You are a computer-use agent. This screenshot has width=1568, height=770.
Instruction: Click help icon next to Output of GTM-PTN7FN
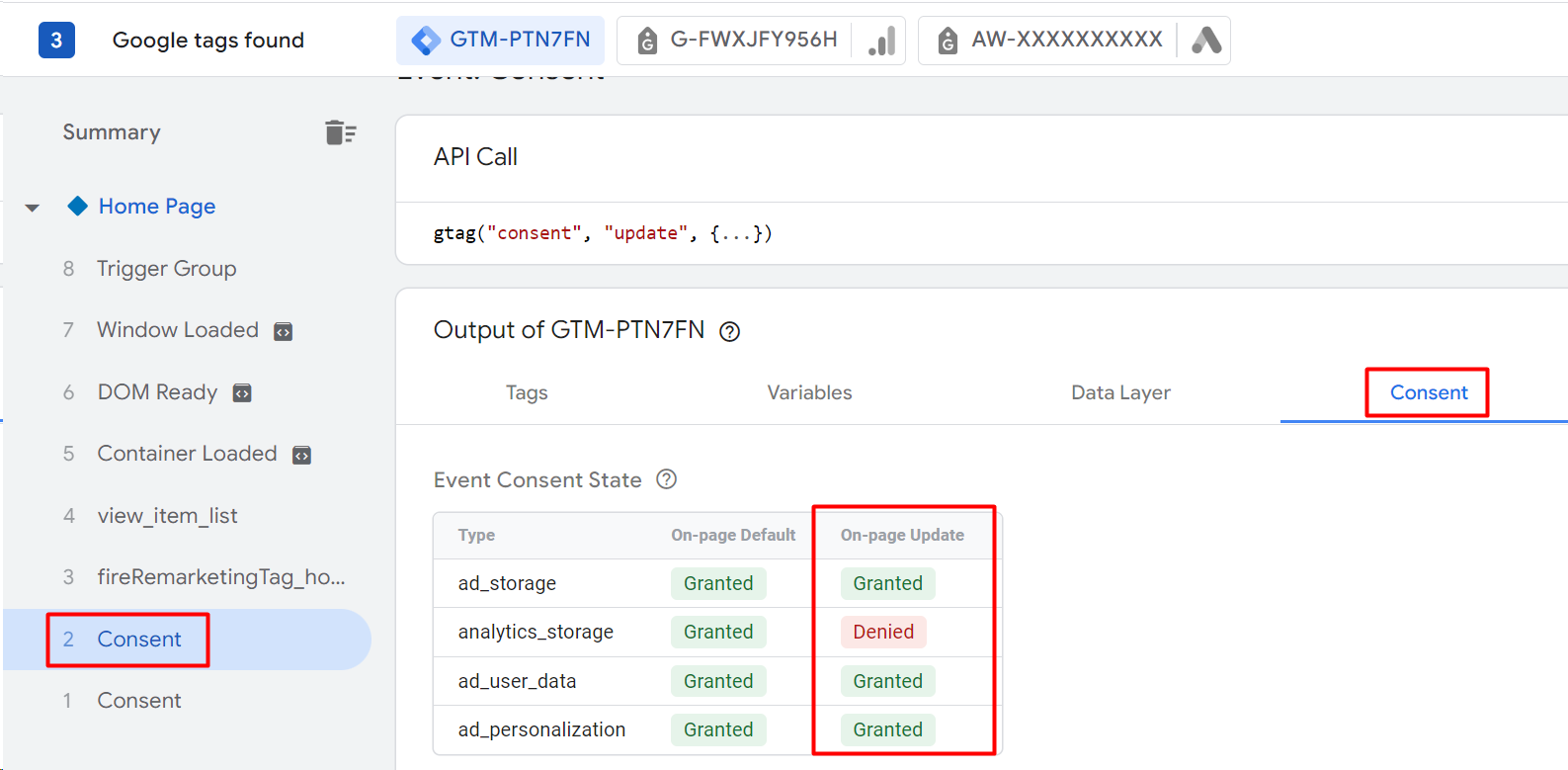[729, 332]
